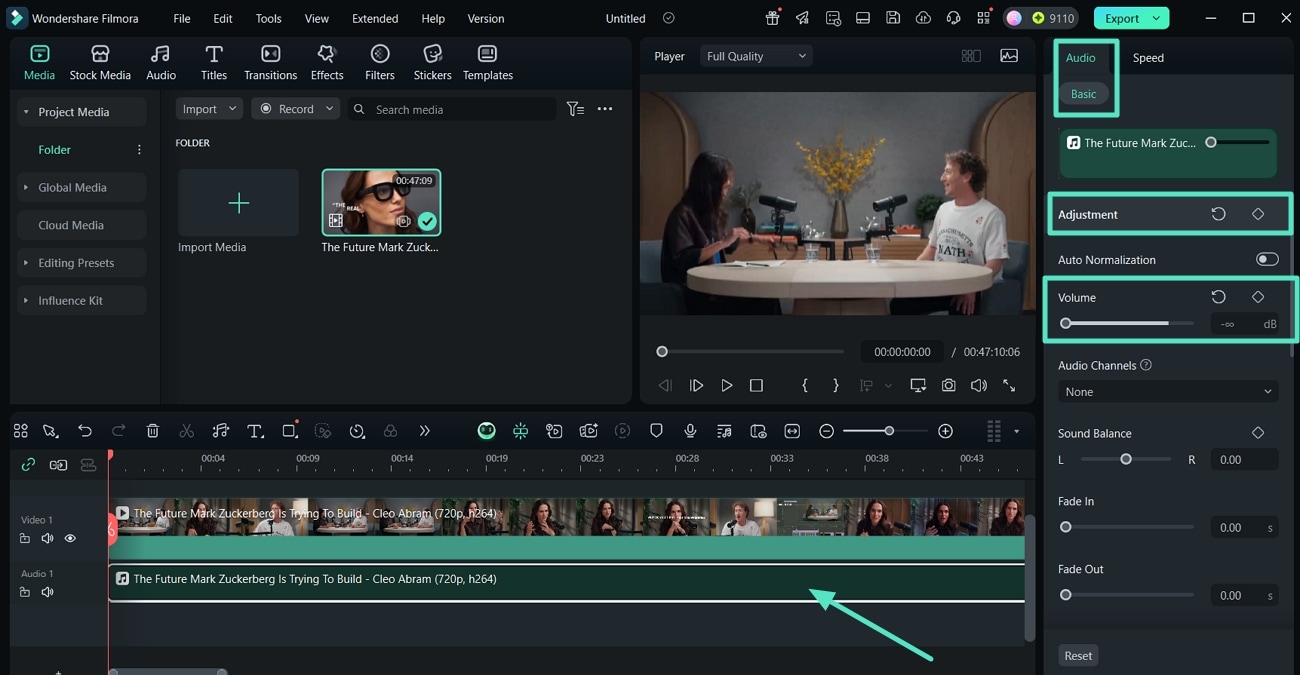Zoom out the timeline with minus icon

point(826,431)
